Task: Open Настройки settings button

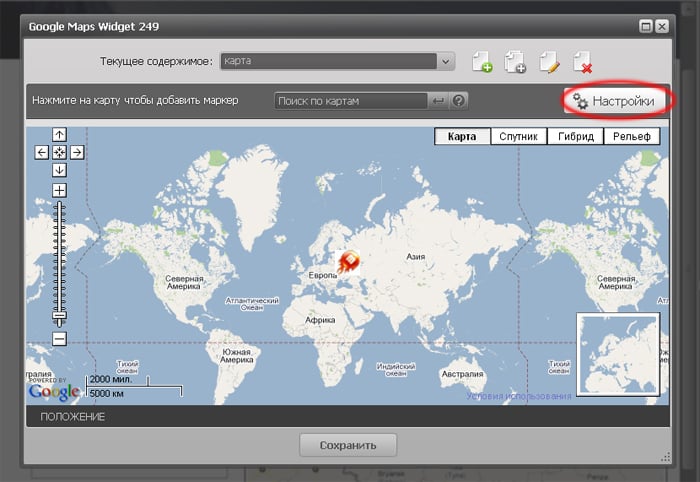Action: coord(614,101)
